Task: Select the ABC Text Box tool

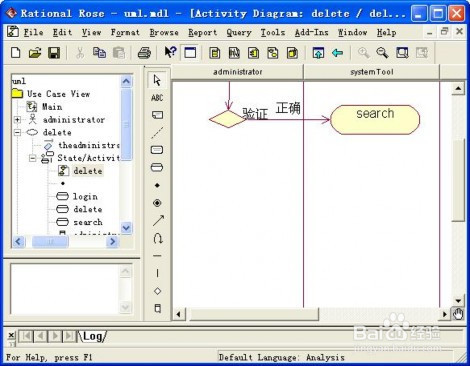Action: point(157,98)
